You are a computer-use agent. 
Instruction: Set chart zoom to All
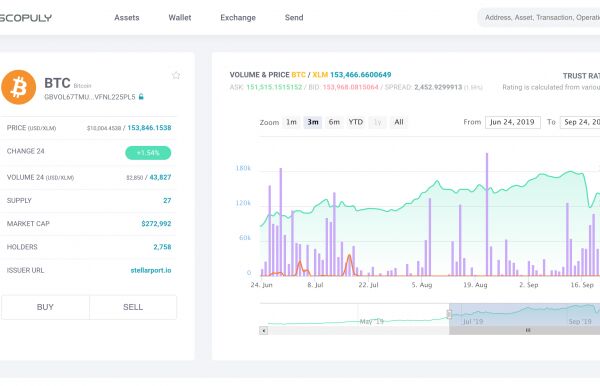coord(399,122)
